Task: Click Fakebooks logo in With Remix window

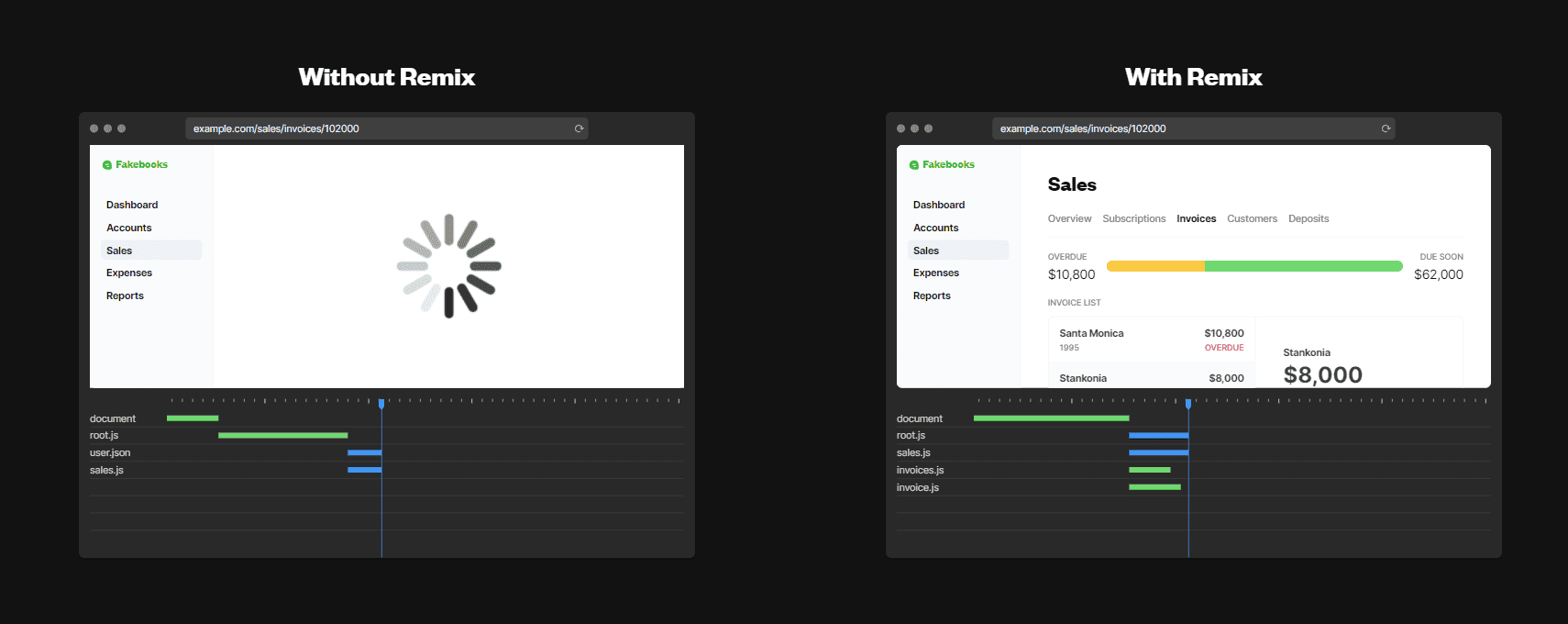Action: click(x=942, y=165)
